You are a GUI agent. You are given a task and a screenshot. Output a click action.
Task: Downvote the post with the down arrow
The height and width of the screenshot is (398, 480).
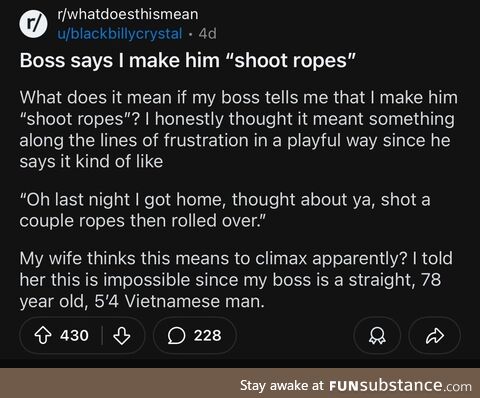point(122,335)
